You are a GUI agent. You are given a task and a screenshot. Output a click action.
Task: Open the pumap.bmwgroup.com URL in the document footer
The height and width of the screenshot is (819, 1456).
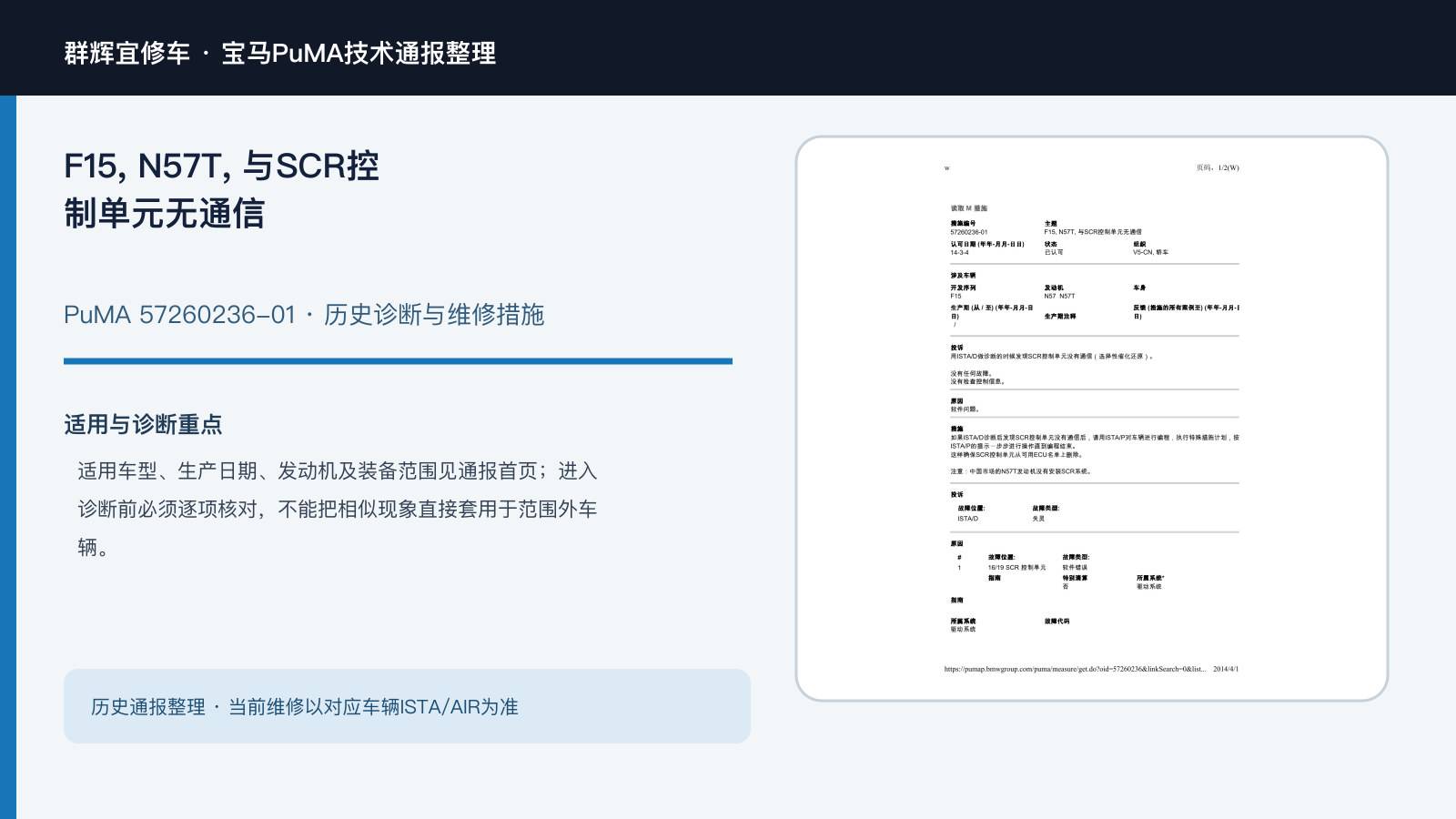click(x=1075, y=669)
